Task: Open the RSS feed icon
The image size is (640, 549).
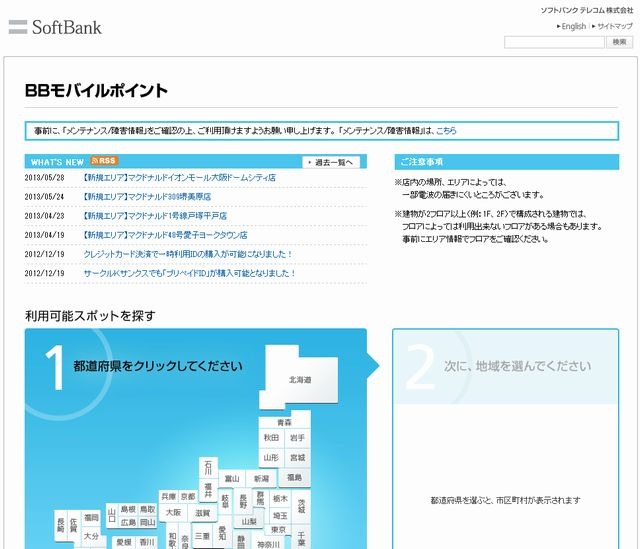Action: tap(104, 161)
